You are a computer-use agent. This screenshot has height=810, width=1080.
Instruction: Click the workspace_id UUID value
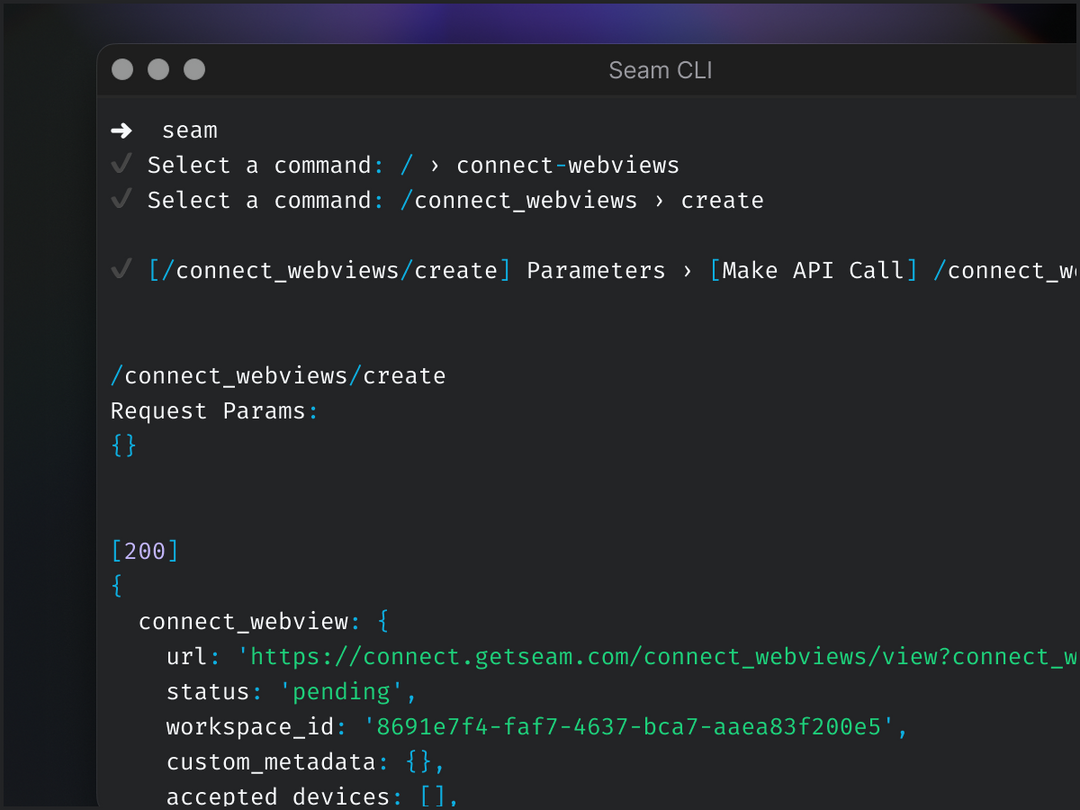[628, 727]
